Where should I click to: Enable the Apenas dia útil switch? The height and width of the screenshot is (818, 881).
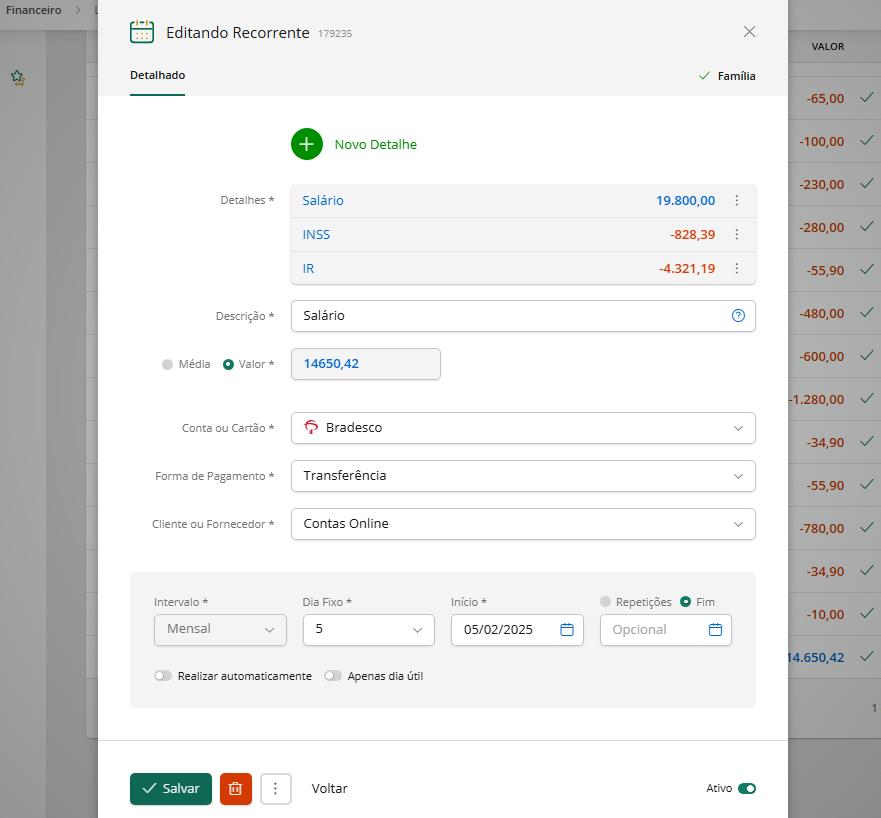[333, 676]
